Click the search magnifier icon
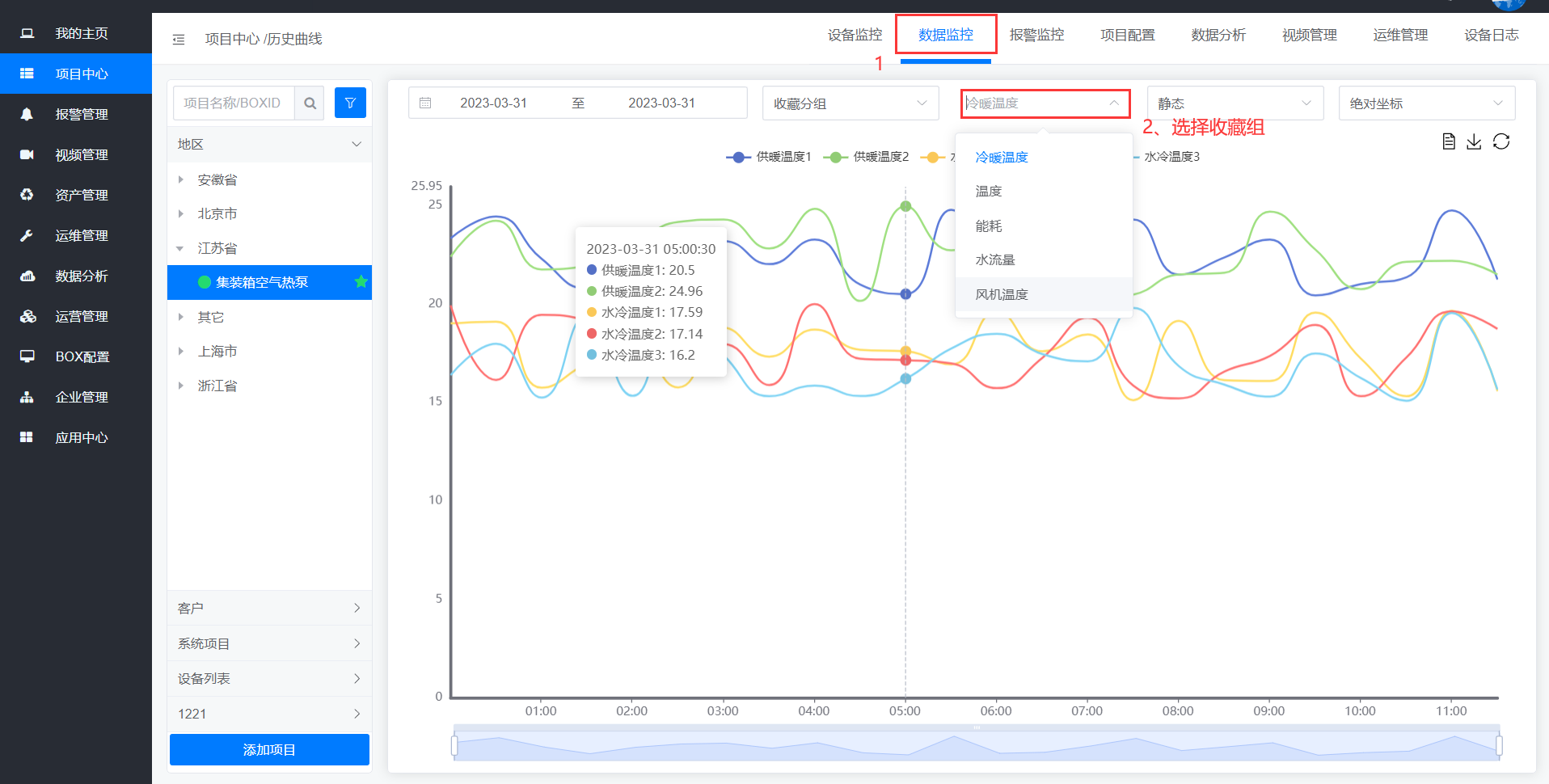The height and width of the screenshot is (784, 1549). (310, 103)
